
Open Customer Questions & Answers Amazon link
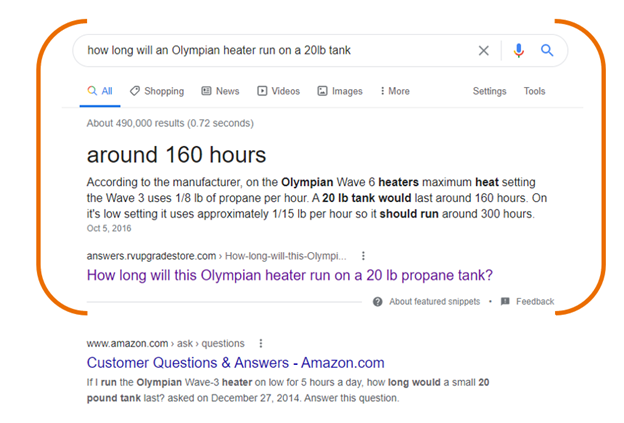point(236,363)
